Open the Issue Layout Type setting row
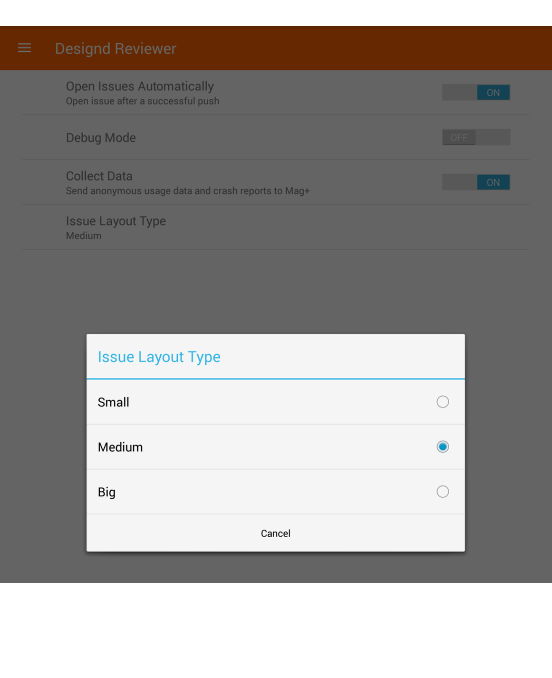Viewport: 552px width, 678px height. pos(276,227)
